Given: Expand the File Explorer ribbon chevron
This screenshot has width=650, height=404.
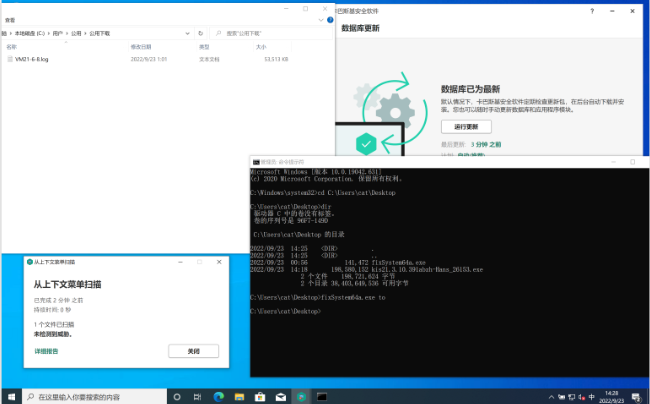Looking at the screenshot, I should click(x=321, y=19).
